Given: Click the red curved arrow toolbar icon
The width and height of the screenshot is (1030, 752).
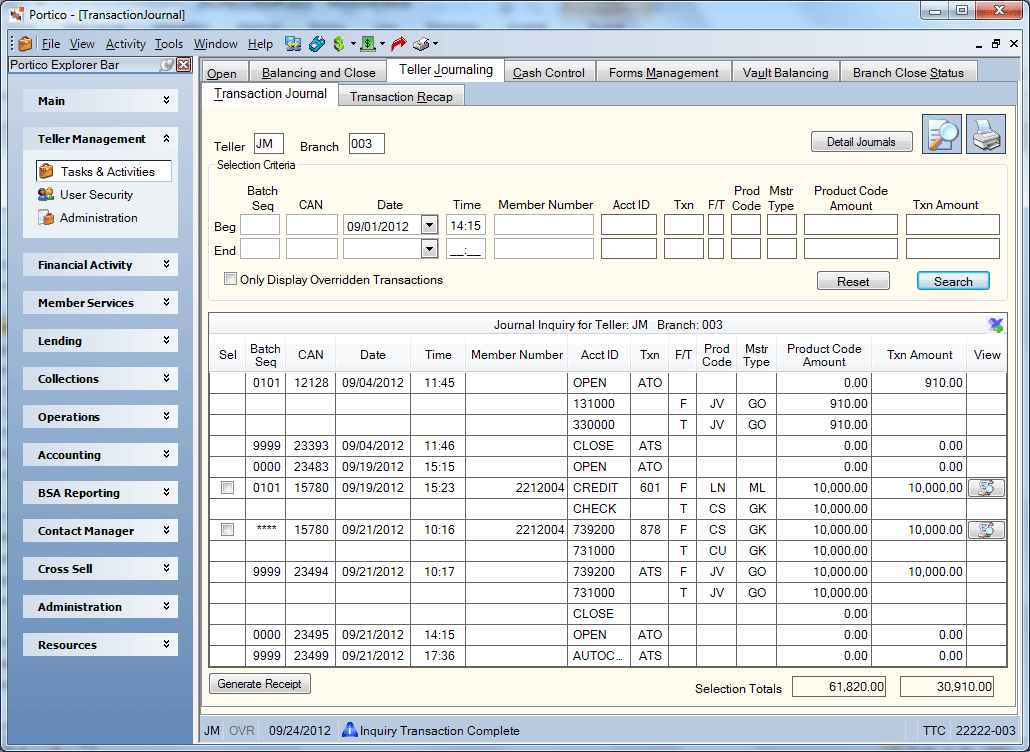Looking at the screenshot, I should [x=398, y=44].
